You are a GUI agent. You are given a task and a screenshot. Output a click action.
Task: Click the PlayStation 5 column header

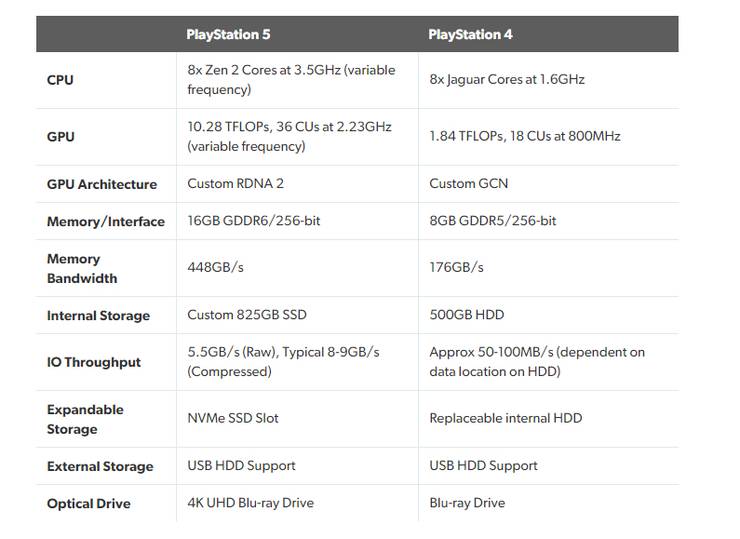[x=228, y=34]
